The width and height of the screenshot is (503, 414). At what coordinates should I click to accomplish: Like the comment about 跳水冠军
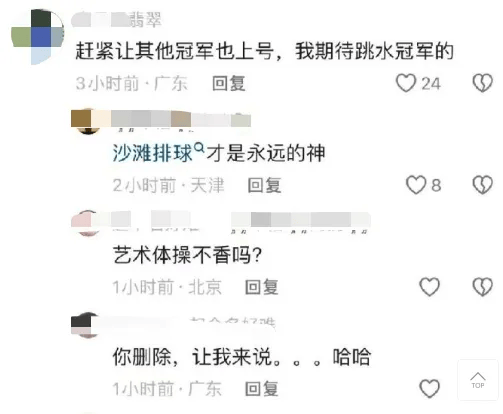pos(406,83)
